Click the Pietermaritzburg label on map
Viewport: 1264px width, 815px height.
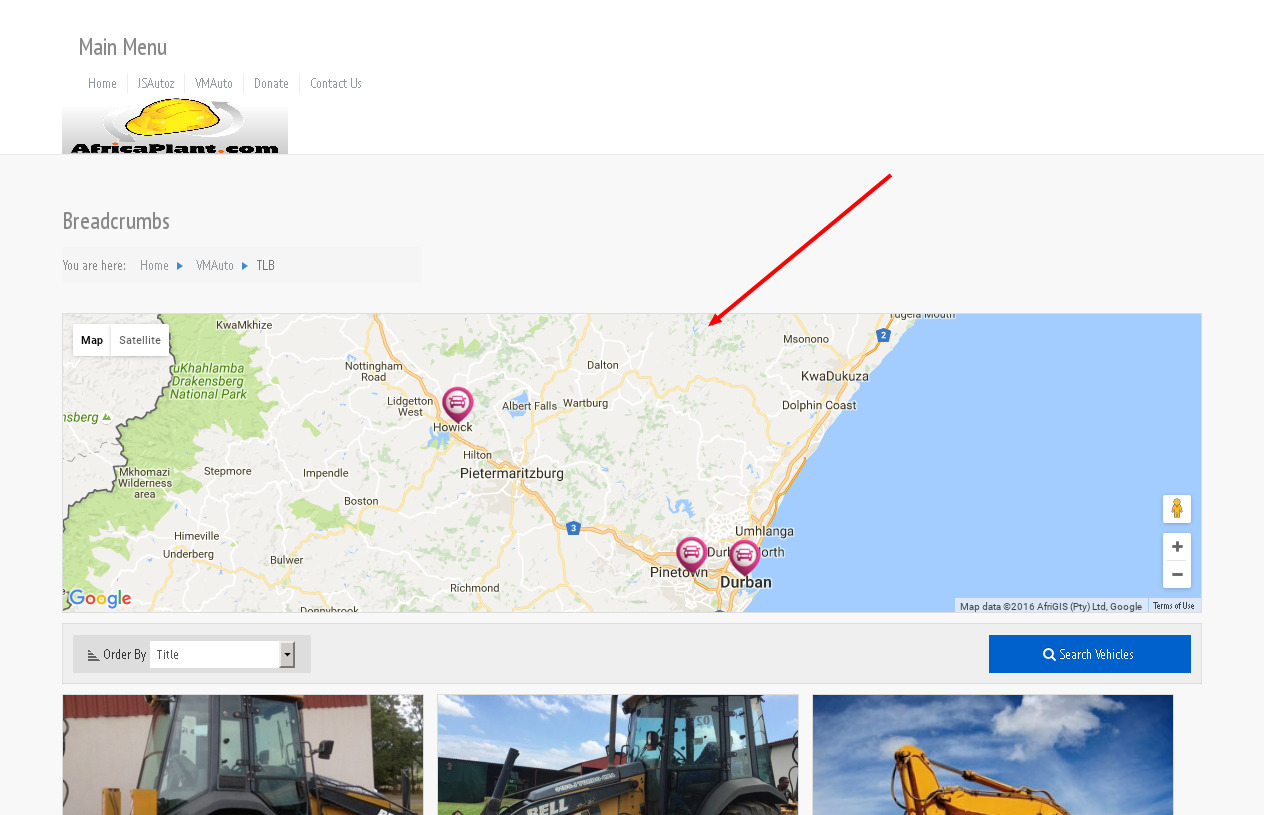coord(512,473)
